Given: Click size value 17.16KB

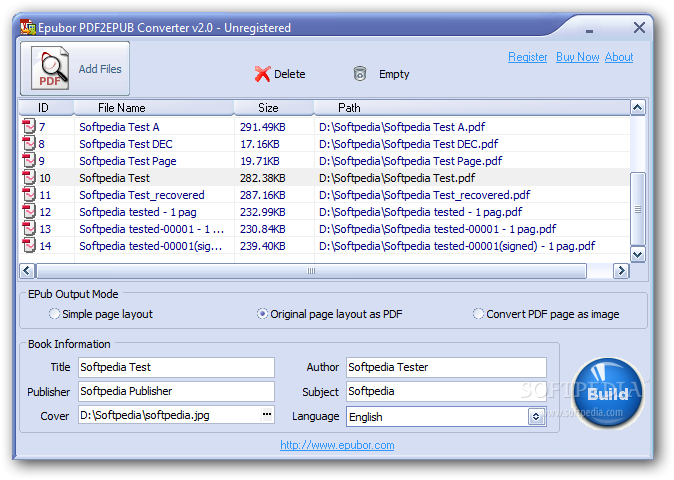Looking at the screenshot, I should (x=260, y=144).
